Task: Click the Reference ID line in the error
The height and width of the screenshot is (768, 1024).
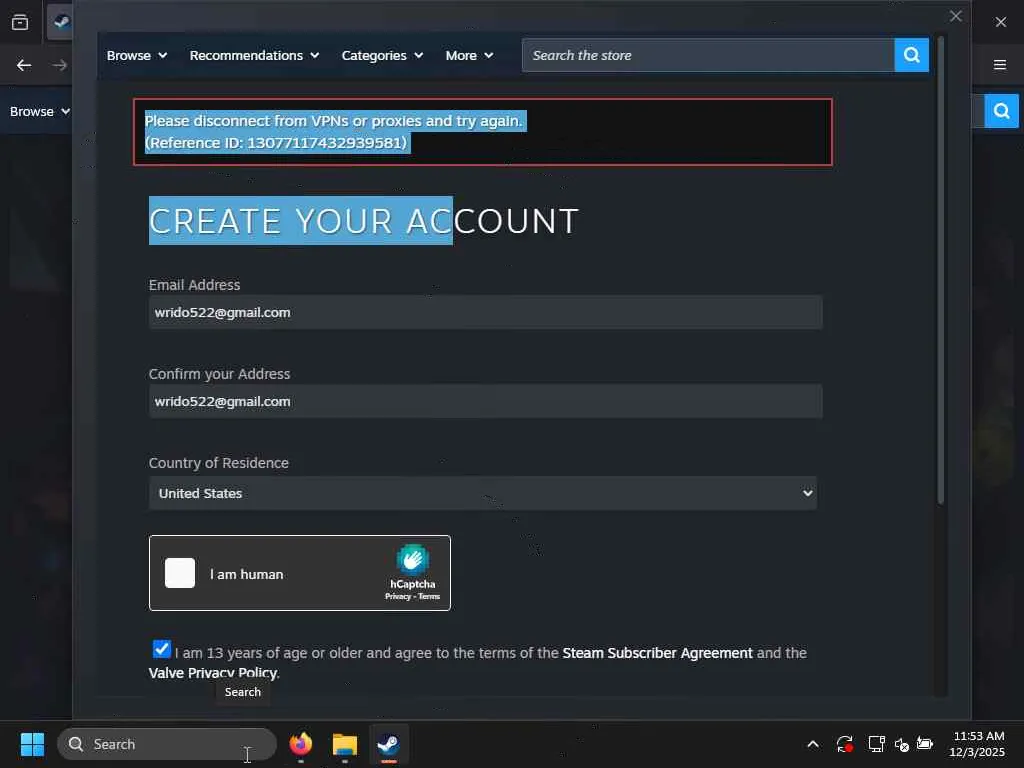Action: point(276,142)
